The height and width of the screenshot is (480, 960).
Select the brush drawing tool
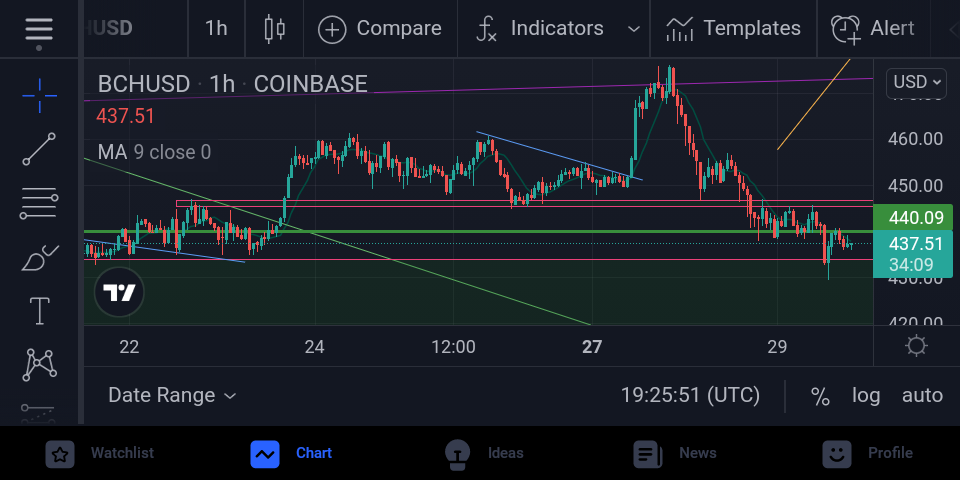click(x=39, y=258)
